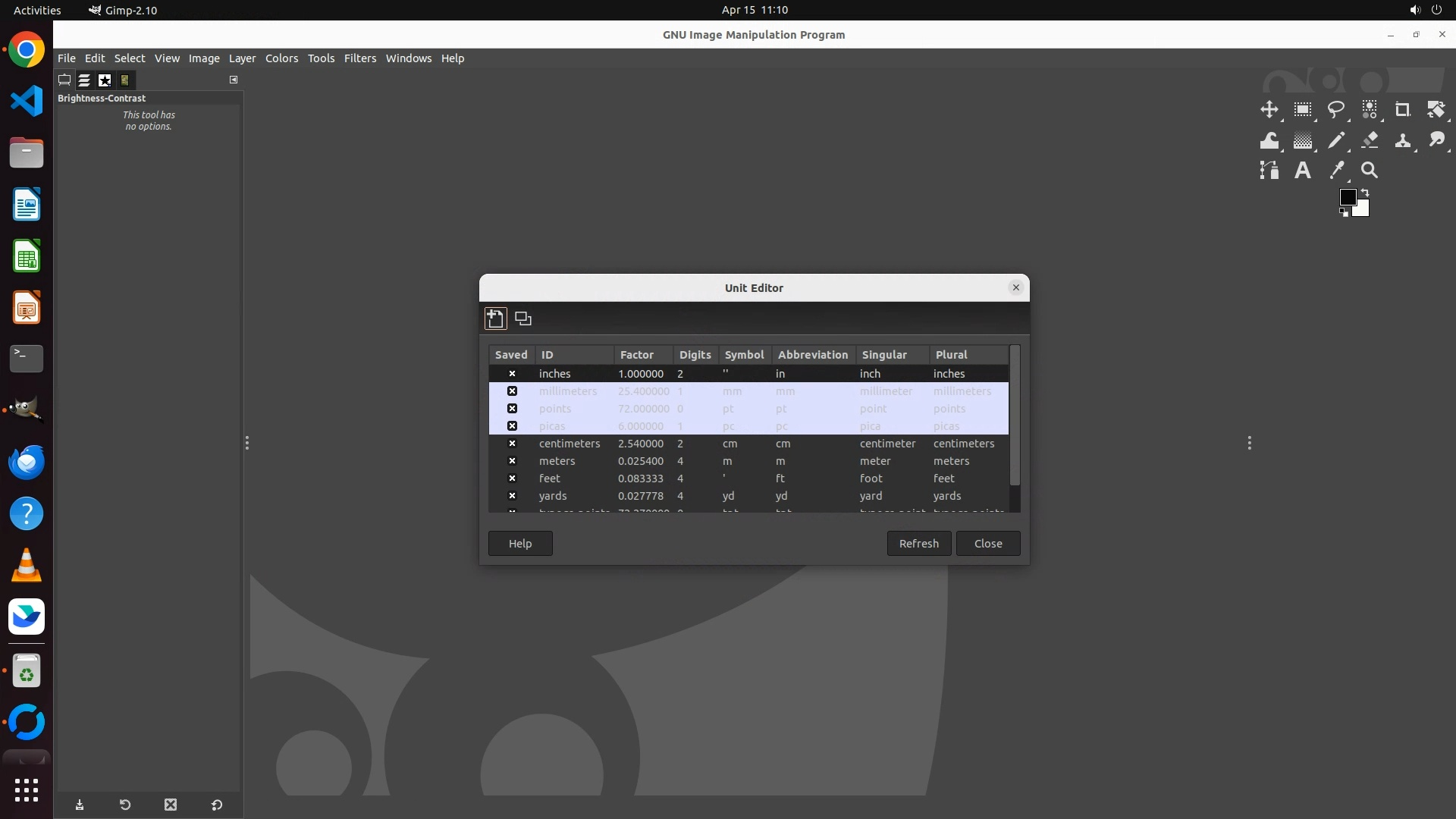Screen dimensions: 1456x819
Task: Select the Move tool
Action: 1269,110
